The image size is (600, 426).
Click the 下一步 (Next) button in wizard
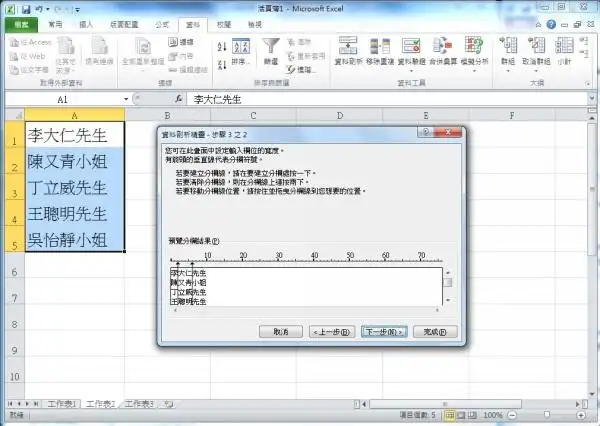click(x=384, y=332)
